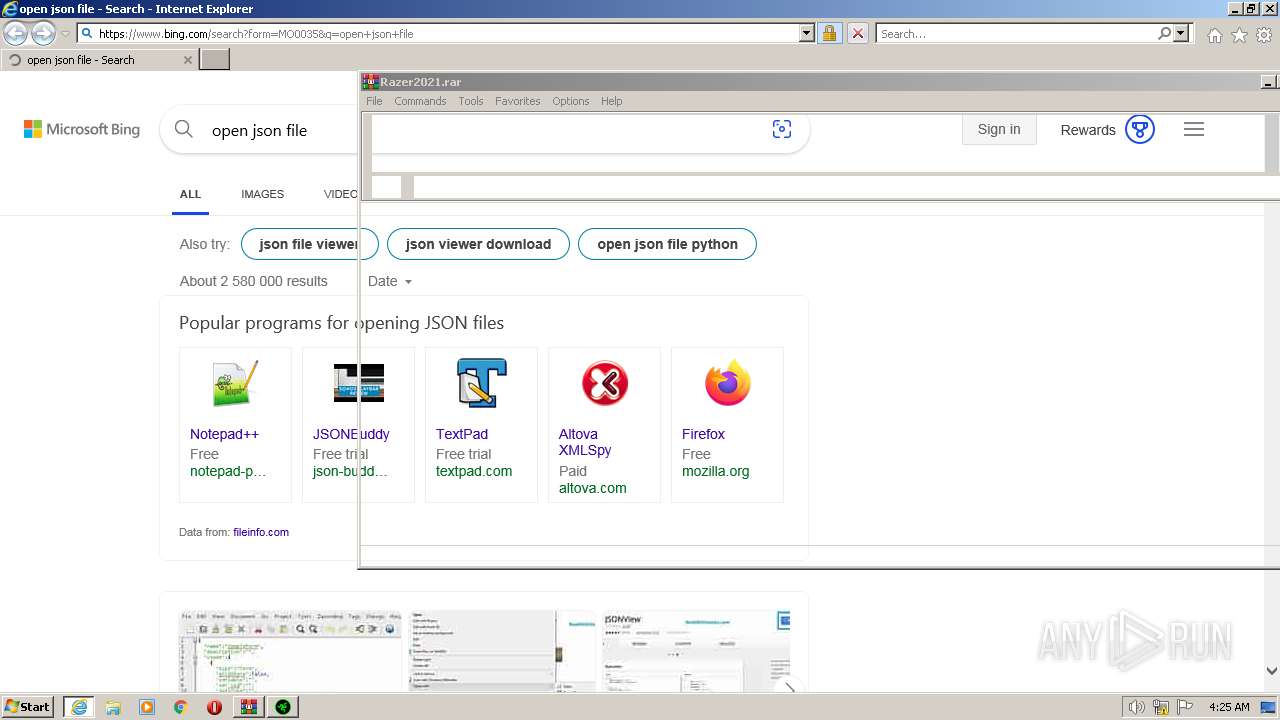Open the Firefox link
Viewport: 1280px width, 720px height.
pos(703,434)
